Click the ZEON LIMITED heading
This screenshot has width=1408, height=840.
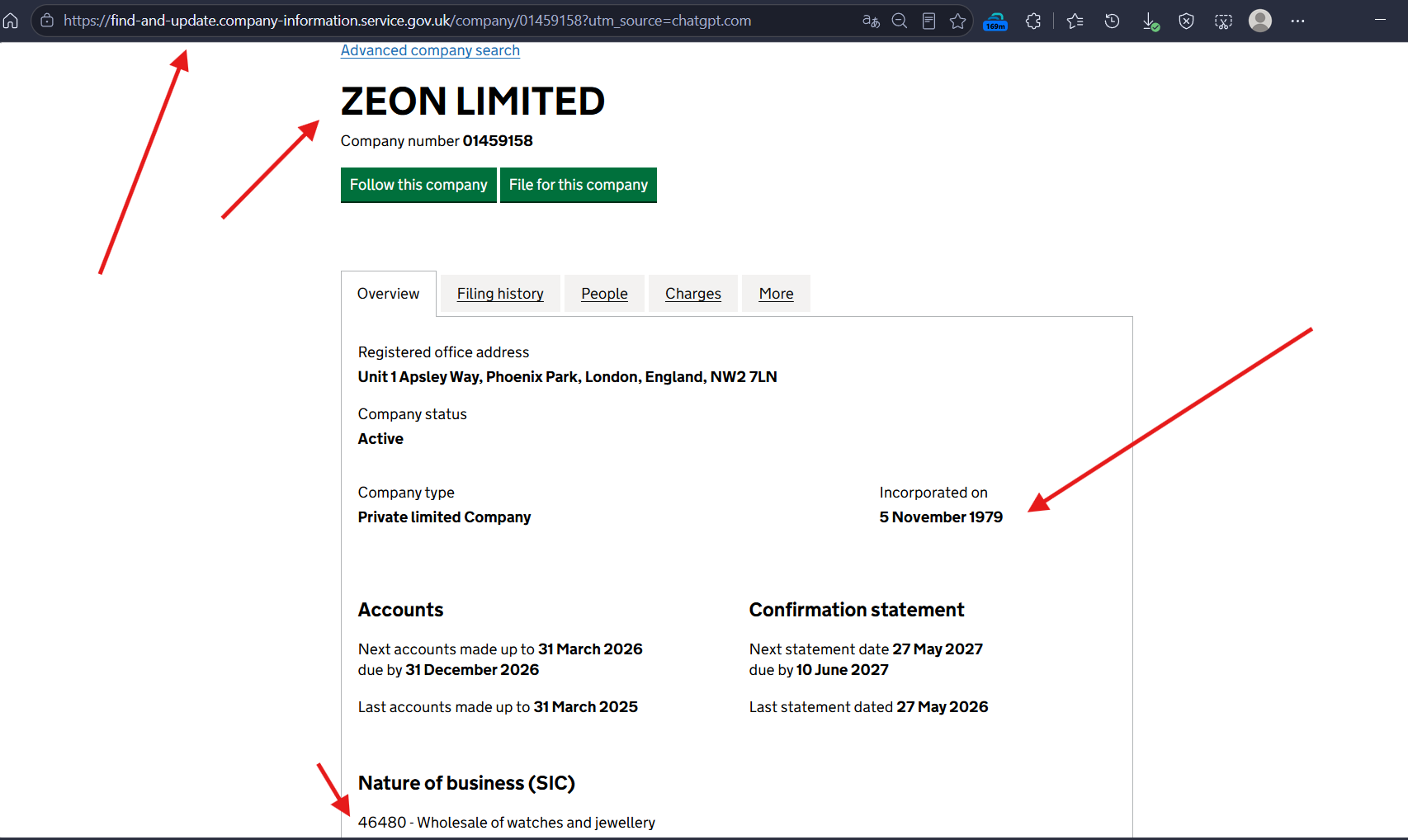(x=473, y=101)
